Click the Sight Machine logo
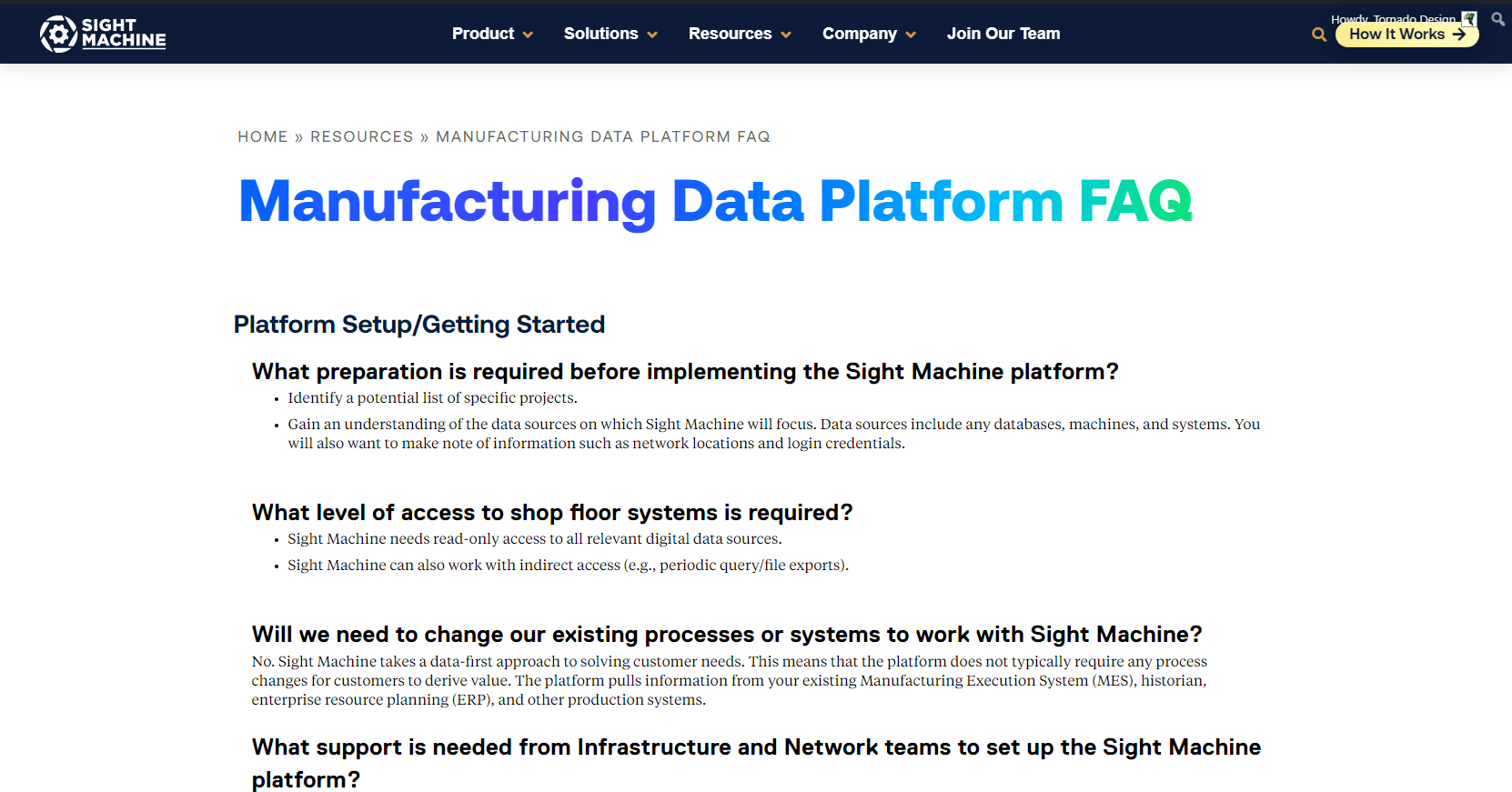This screenshot has height=792, width=1512. (x=103, y=34)
